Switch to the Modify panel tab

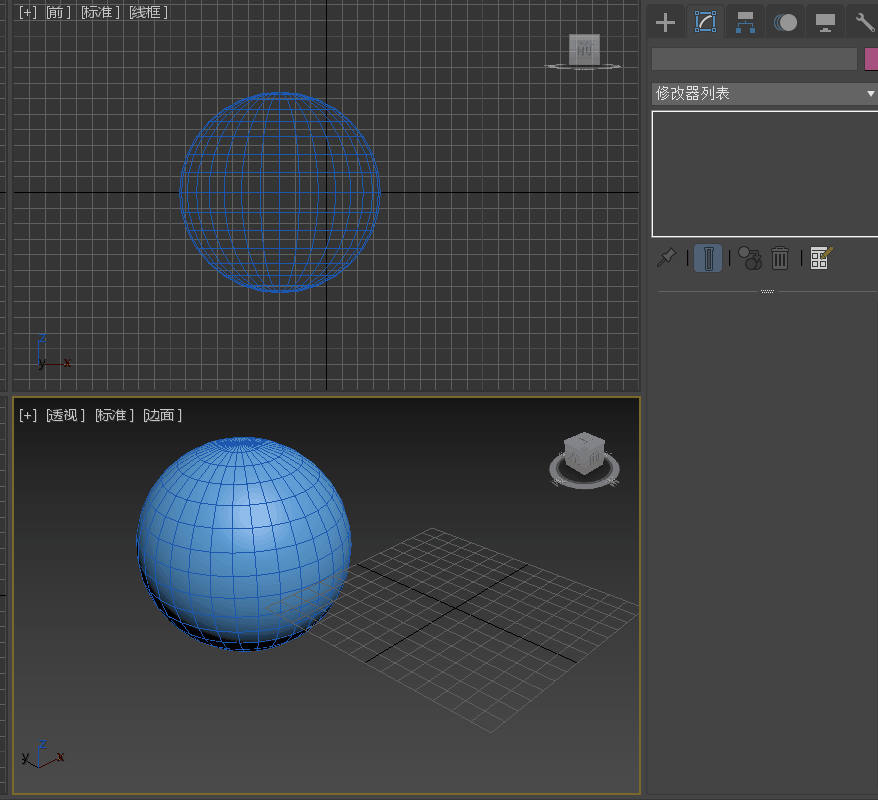coord(706,22)
